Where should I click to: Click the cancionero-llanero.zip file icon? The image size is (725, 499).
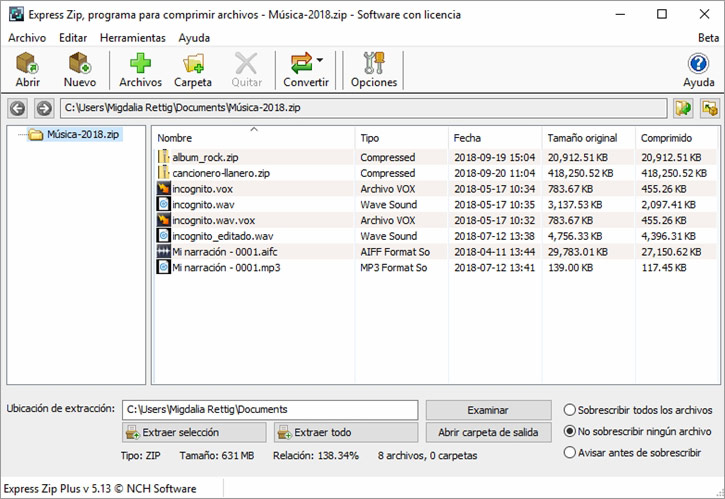tap(163, 172)
